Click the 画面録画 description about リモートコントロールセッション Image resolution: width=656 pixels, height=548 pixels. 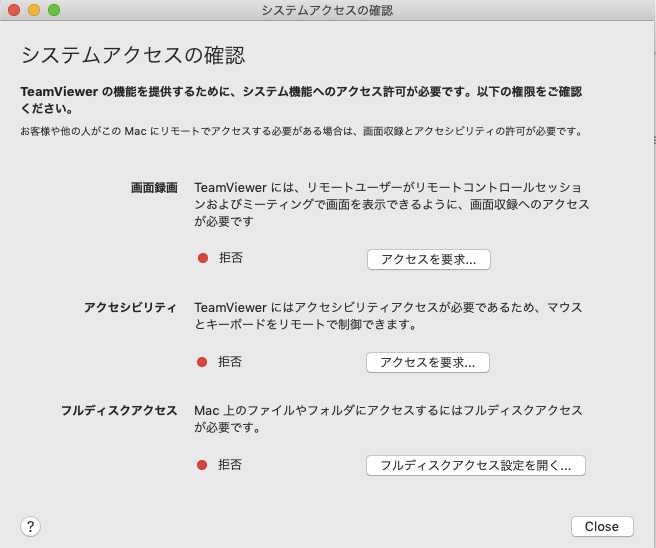tap(392, 204)
